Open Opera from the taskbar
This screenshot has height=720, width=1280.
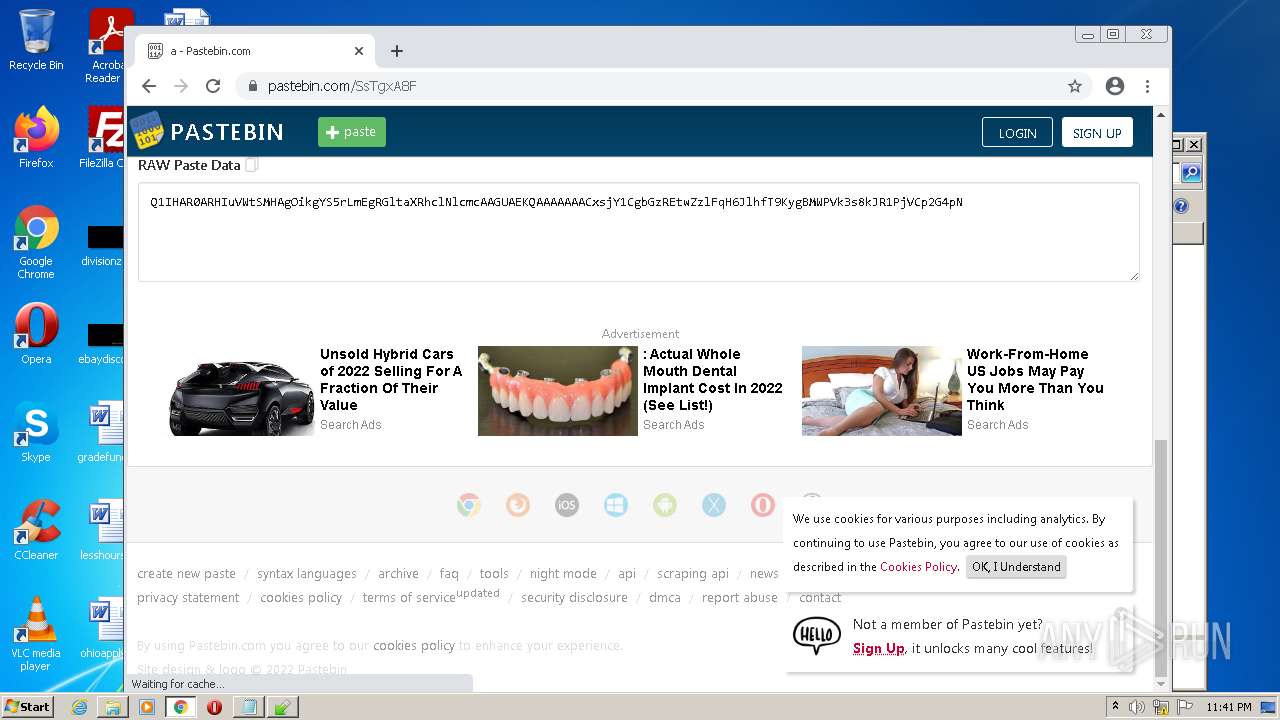[214, 707]
